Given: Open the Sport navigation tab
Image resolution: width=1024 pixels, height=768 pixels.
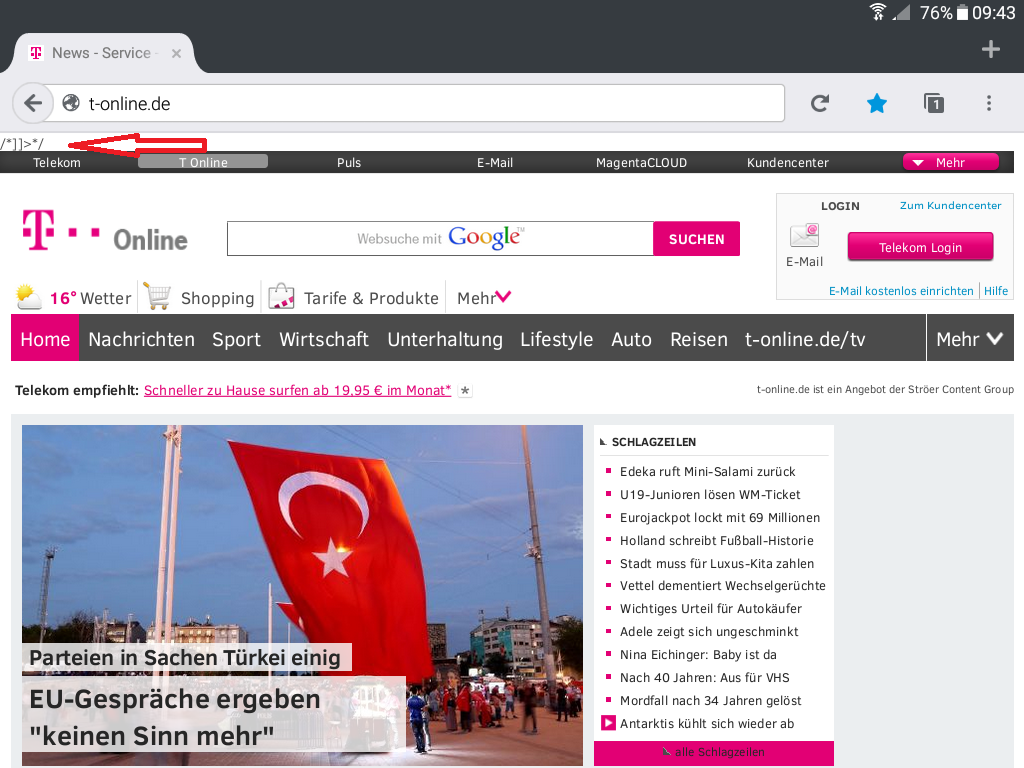Looking at the screenshot, I should 236,339.
